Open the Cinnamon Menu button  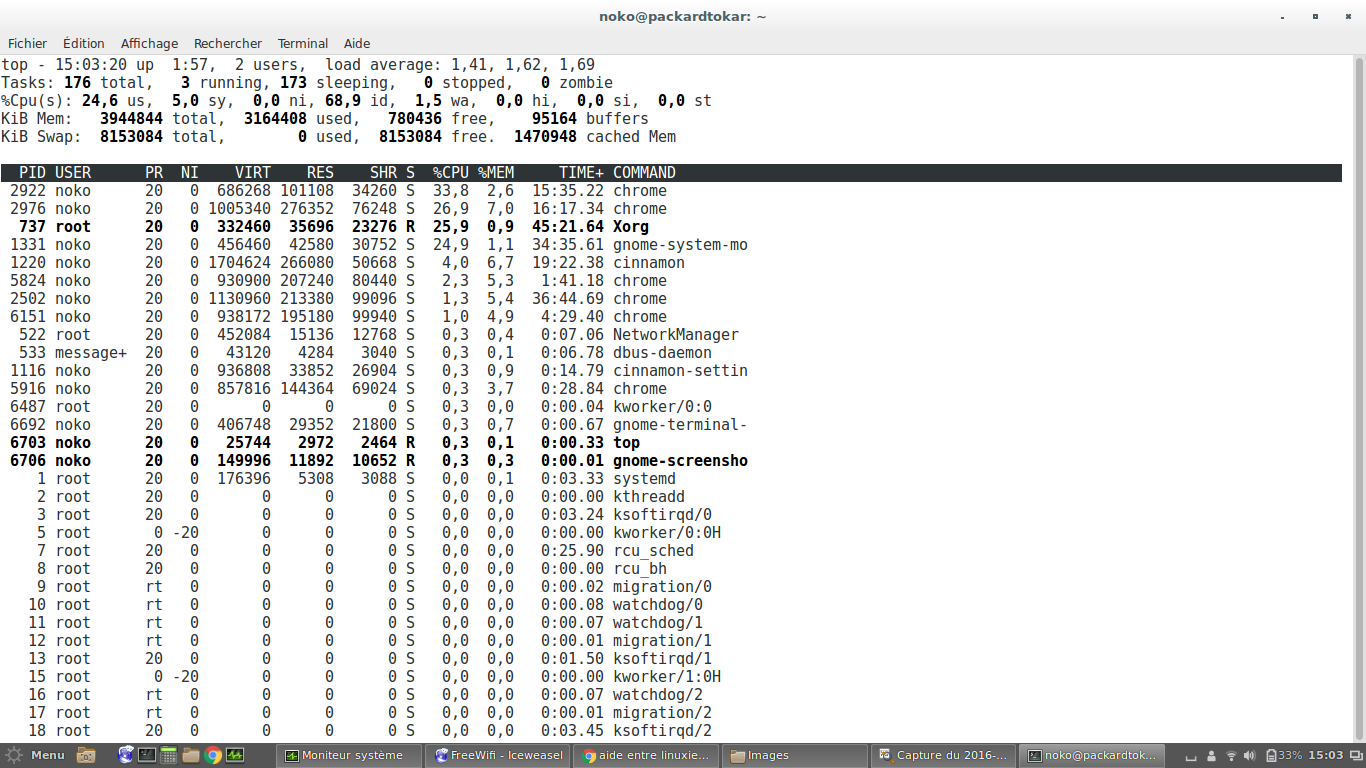point(36,755)
